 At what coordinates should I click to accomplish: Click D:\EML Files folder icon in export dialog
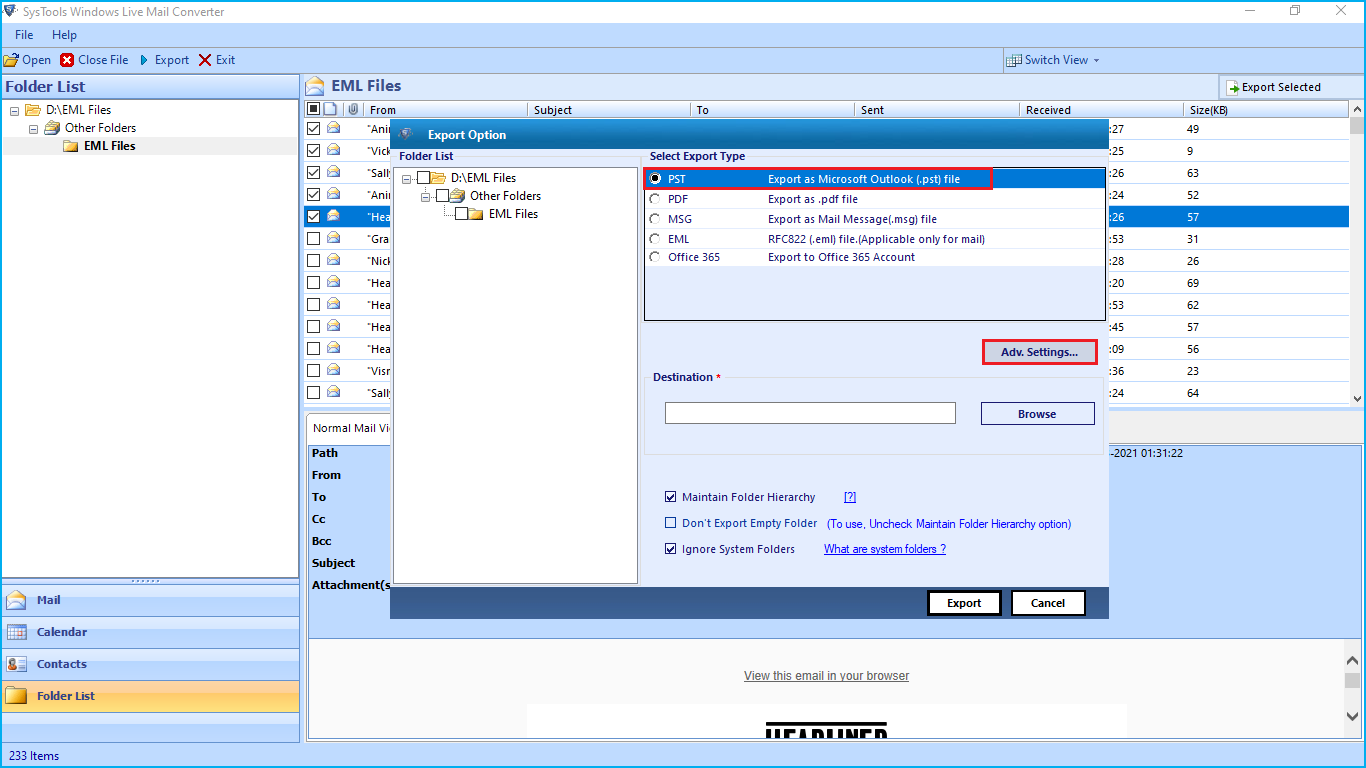pyautogui.click(x=438, y=178)
